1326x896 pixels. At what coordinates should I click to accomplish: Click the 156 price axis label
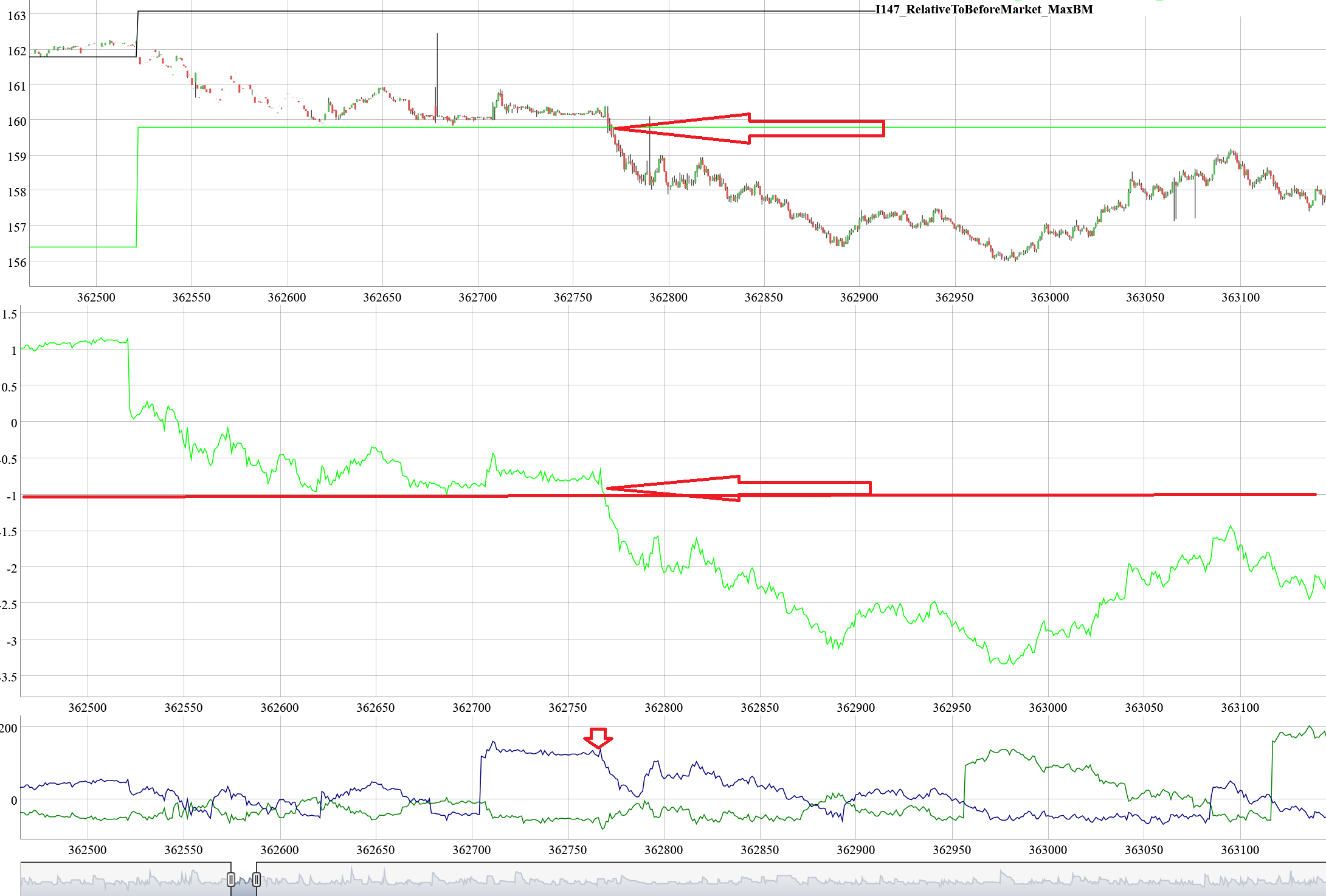pos(17,263)
